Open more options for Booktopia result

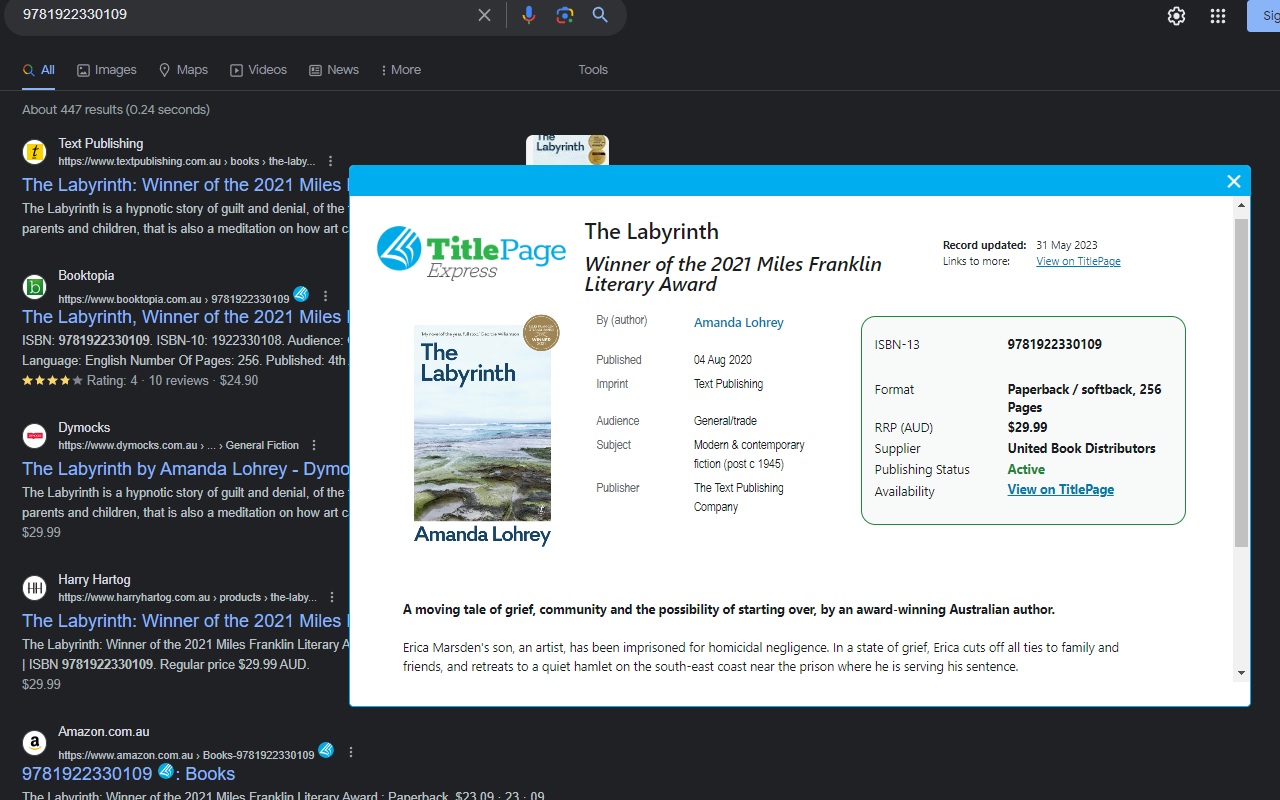tap(325, 297)
